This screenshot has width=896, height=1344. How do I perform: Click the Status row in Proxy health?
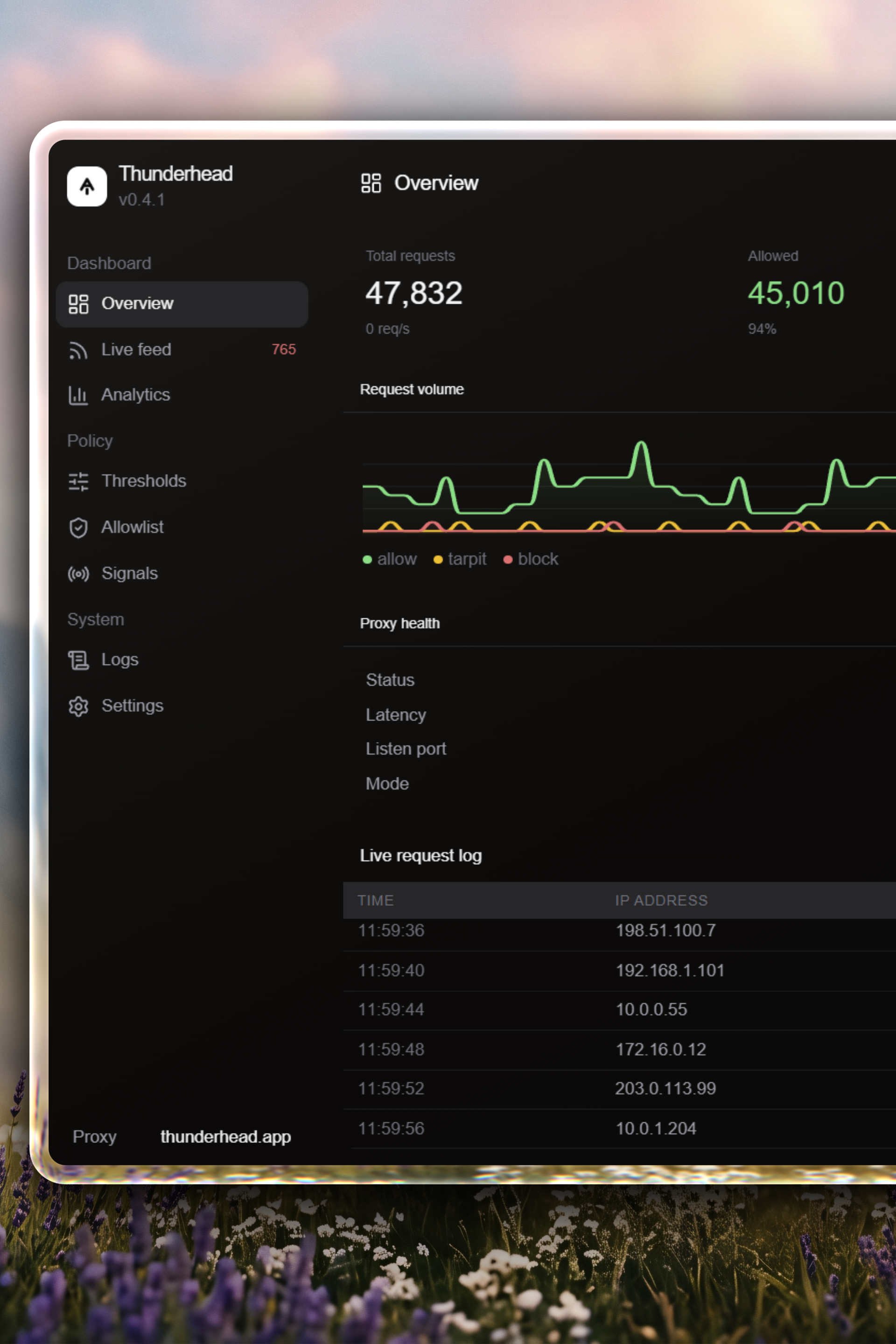[x=390, y=680]
